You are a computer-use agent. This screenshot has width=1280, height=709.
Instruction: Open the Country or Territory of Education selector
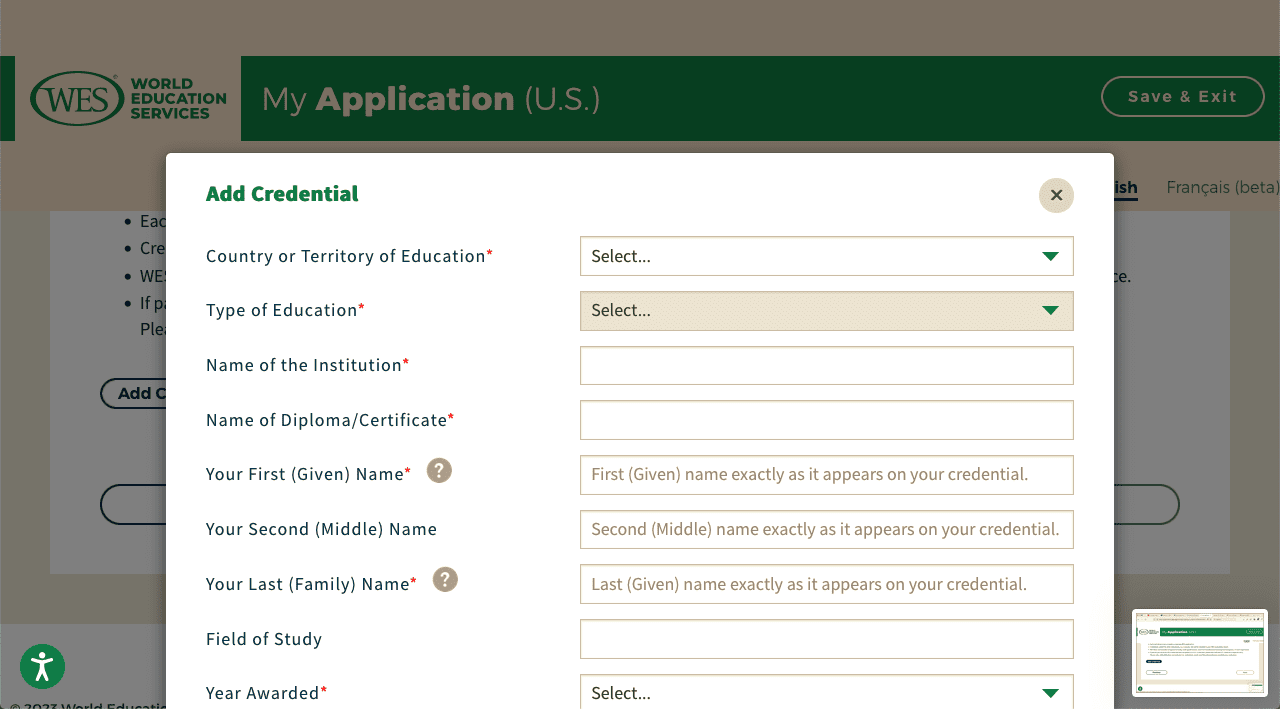pyautogui.click(x=827, y=256)
